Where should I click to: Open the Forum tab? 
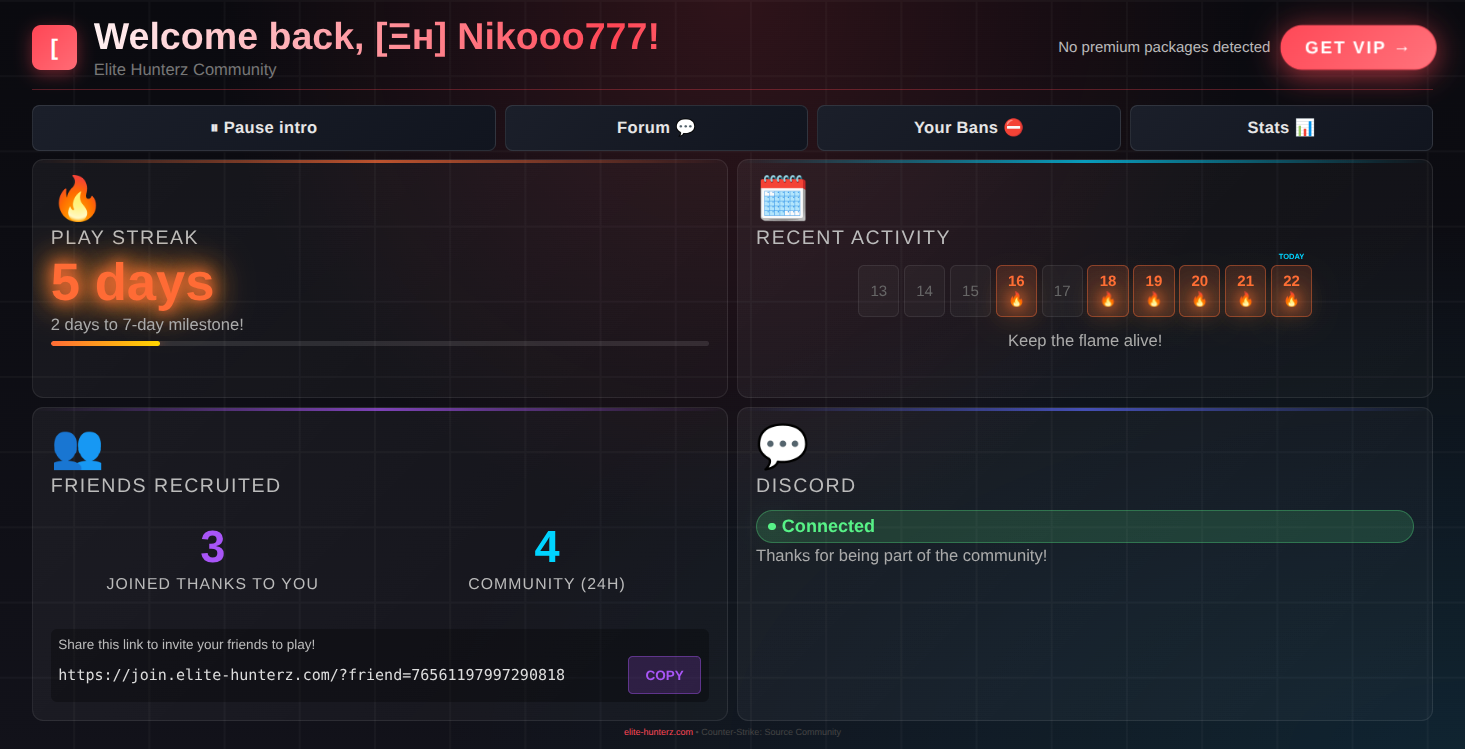656,128
